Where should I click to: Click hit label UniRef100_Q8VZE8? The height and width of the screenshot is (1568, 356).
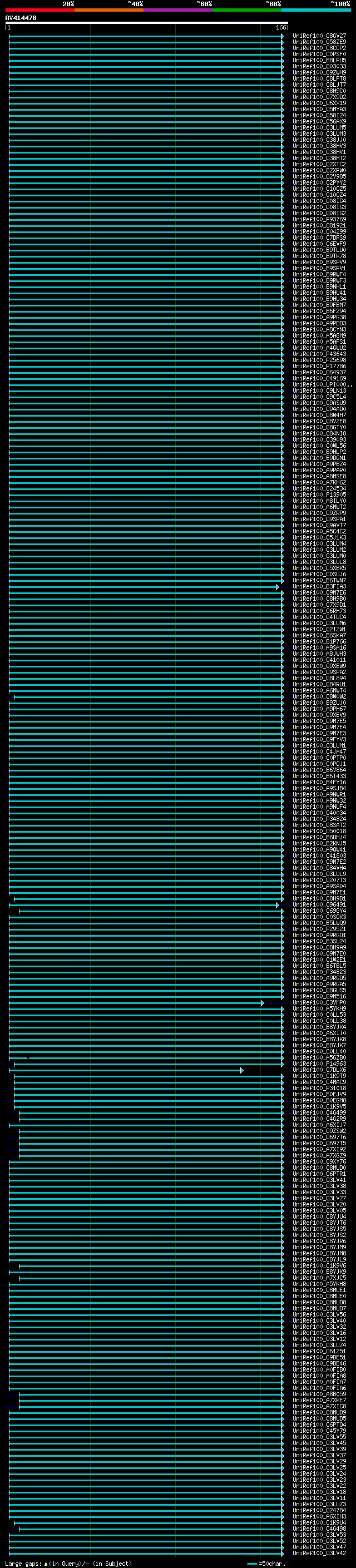319,421
